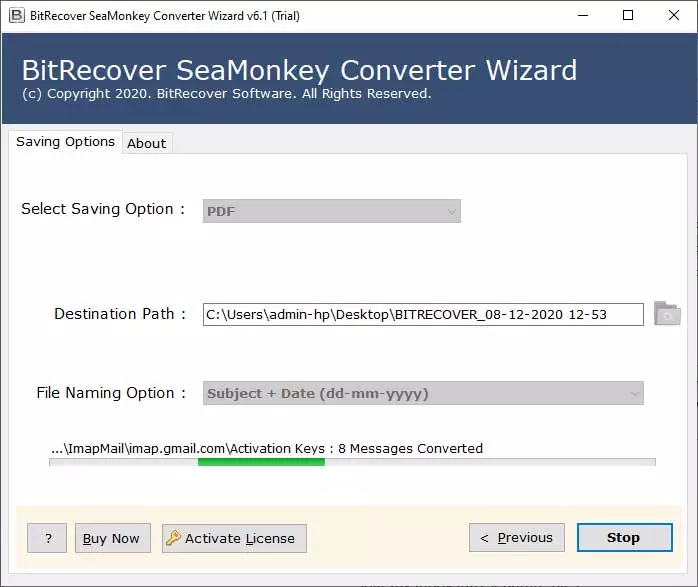Minimize the SeaMonkey Converter Wizard window
This screenshot has height=587, width=698.
click(583, 16)
